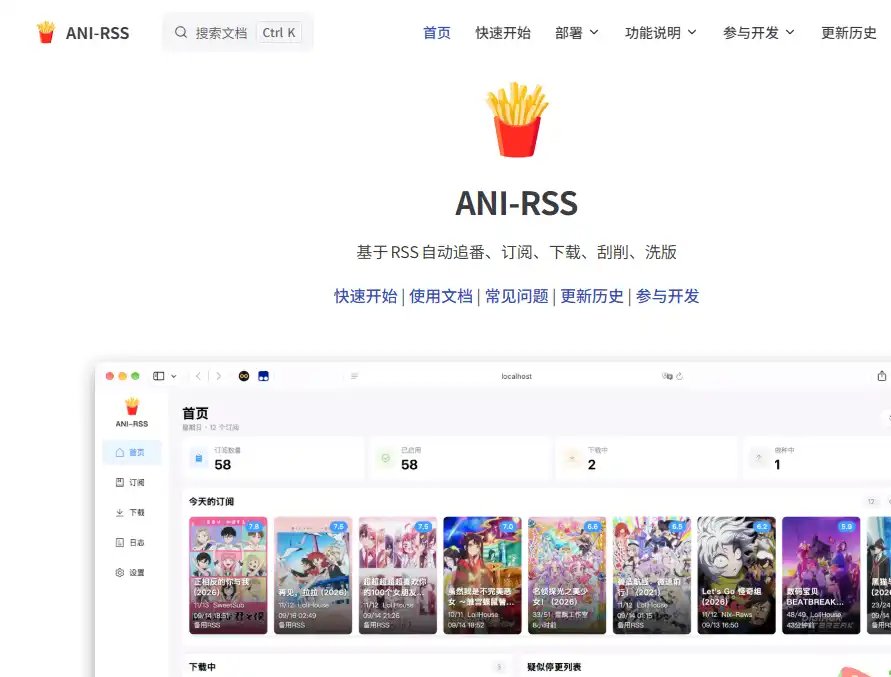Select 下载 item in preview sidebar
The width and height of the screenshot is (891, 677).
tap(132, 512)
